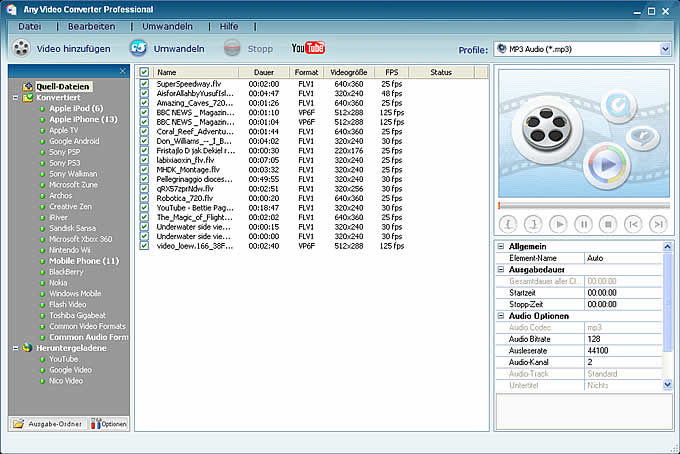
Task: Click the colorful play icon in the preview
Action: pos(607,165)
